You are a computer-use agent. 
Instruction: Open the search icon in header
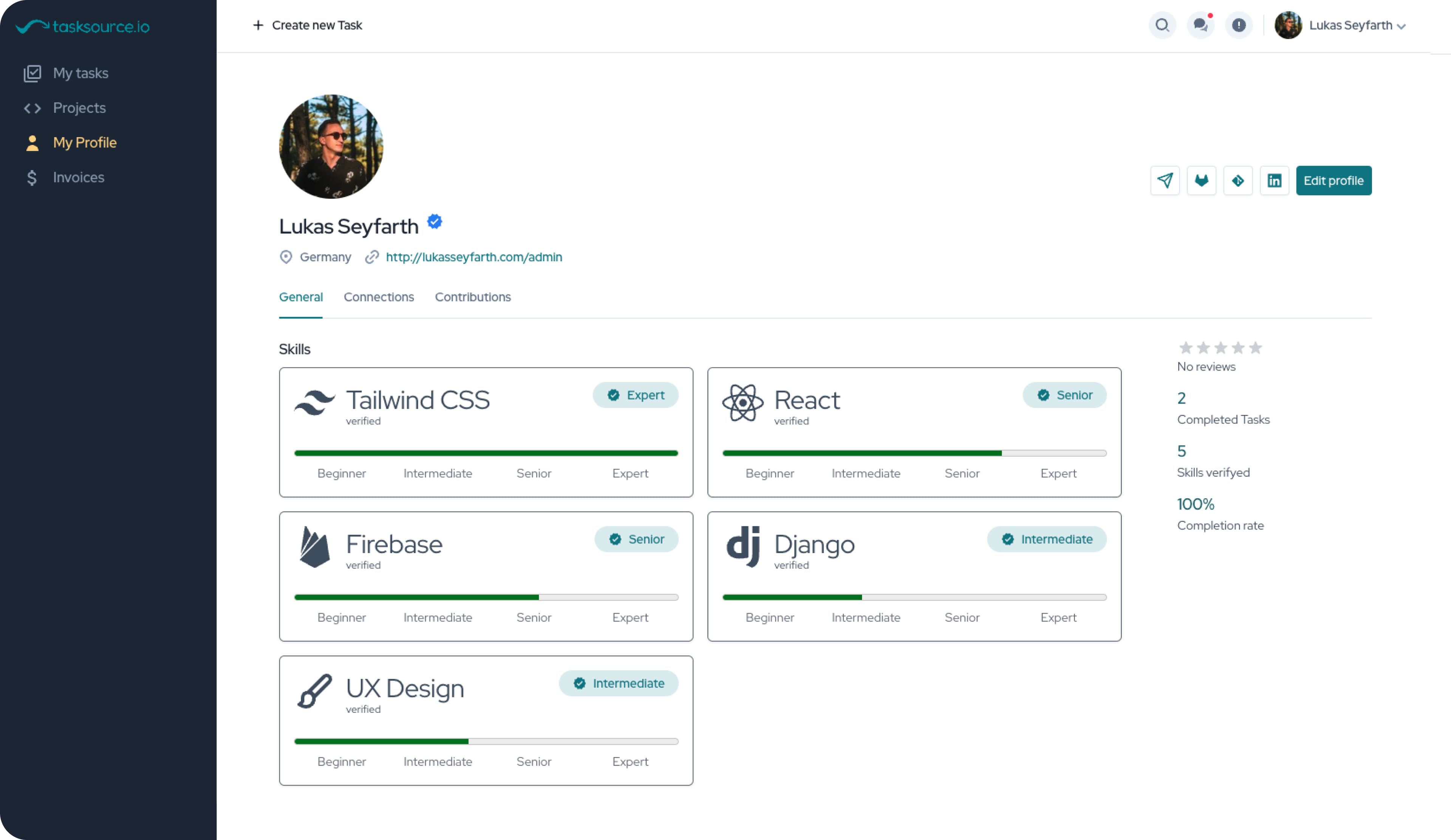click(1163, 25)
